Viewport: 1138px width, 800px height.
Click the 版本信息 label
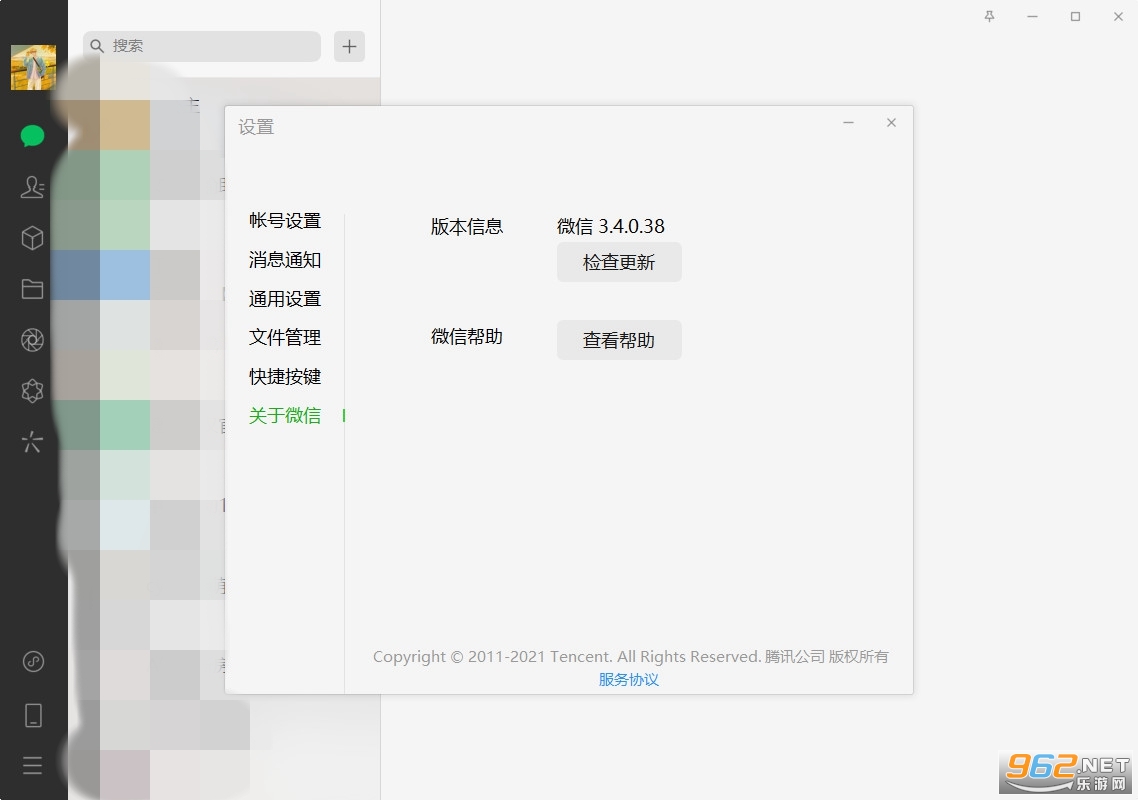[x=467, y=226]
